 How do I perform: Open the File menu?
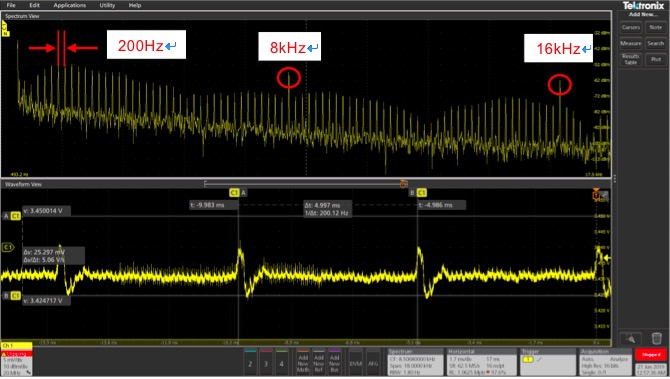[x=11, y=5]
